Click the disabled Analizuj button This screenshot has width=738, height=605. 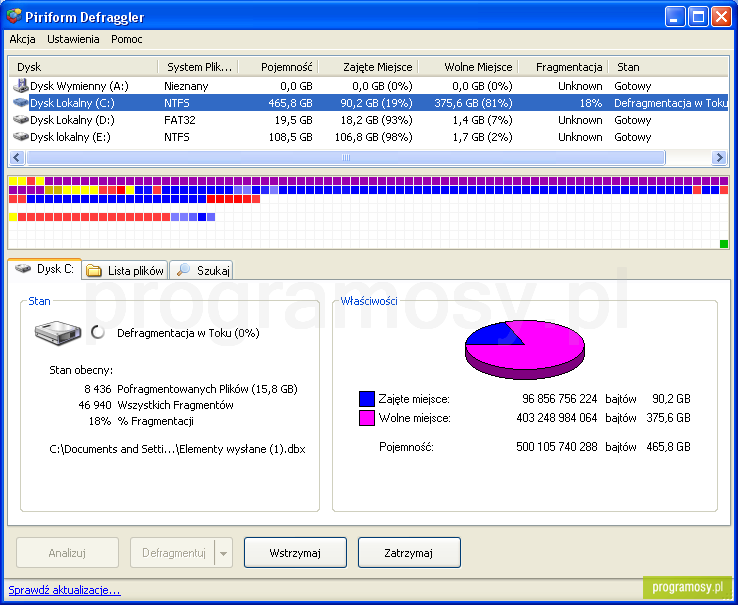[x=67, y=552]
